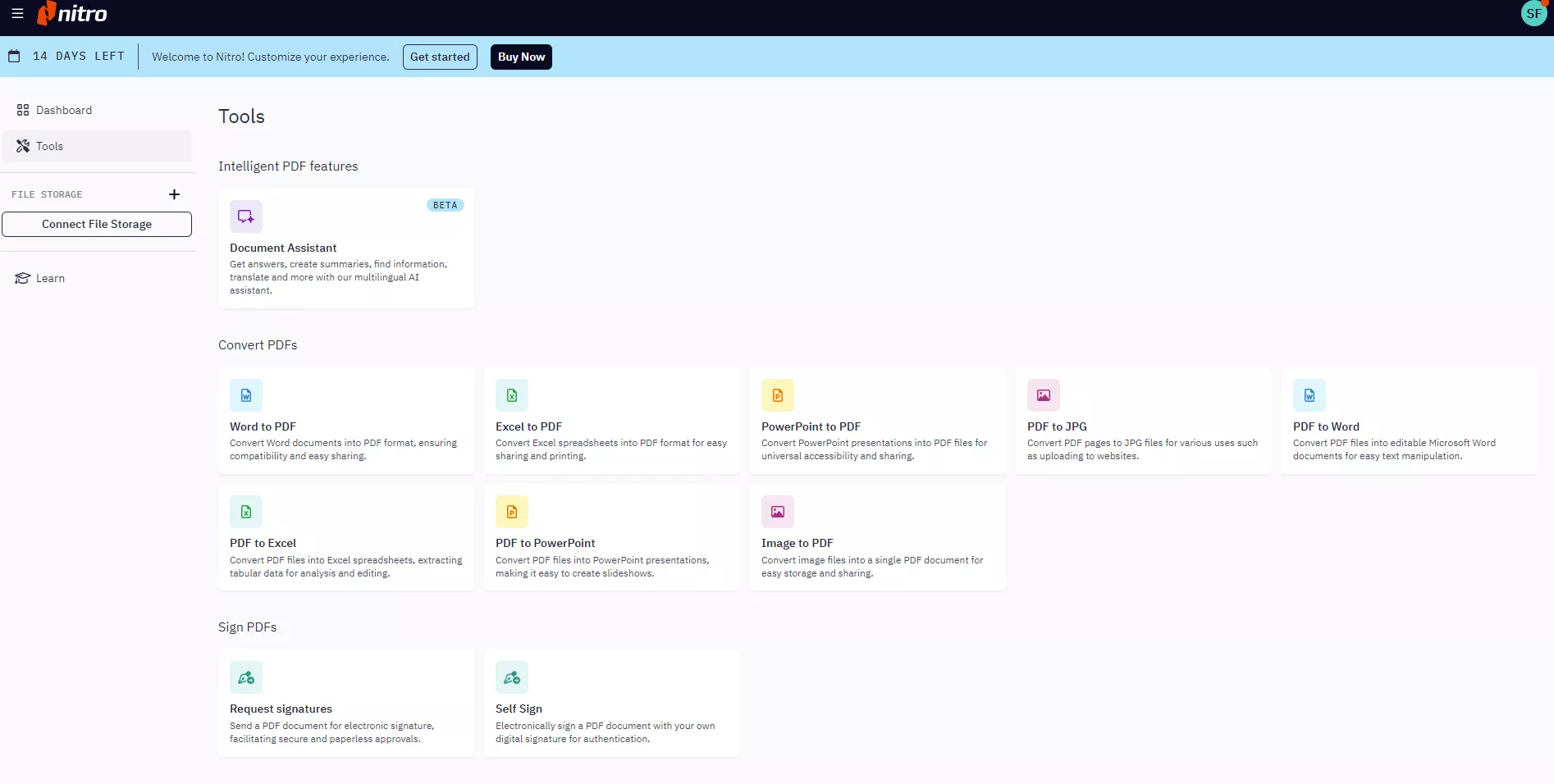
Task: Go to Dashboard in the sidebar
Action: click(x=97, y=110)
